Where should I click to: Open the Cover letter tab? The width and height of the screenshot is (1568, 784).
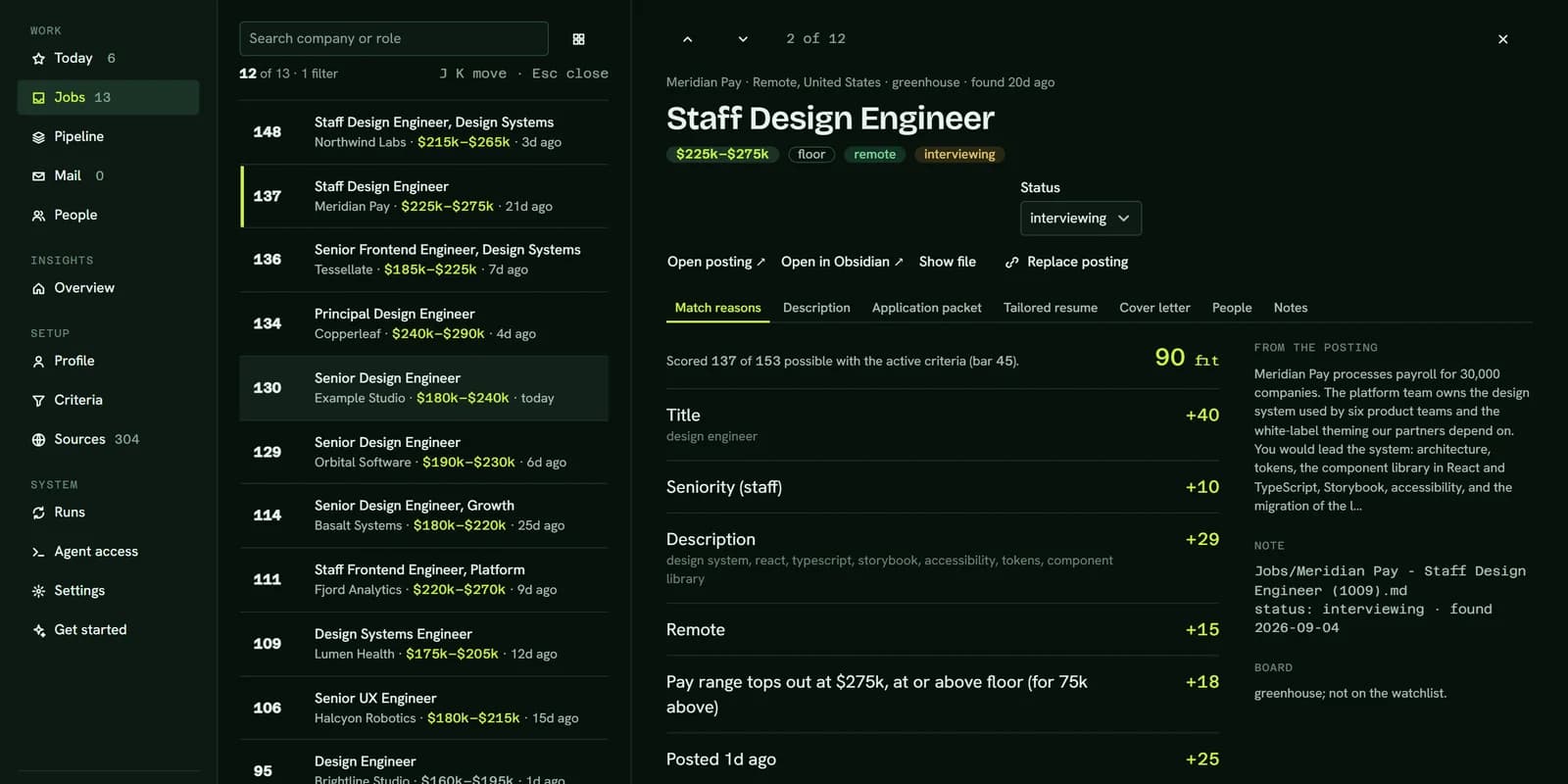point(1154,308)
